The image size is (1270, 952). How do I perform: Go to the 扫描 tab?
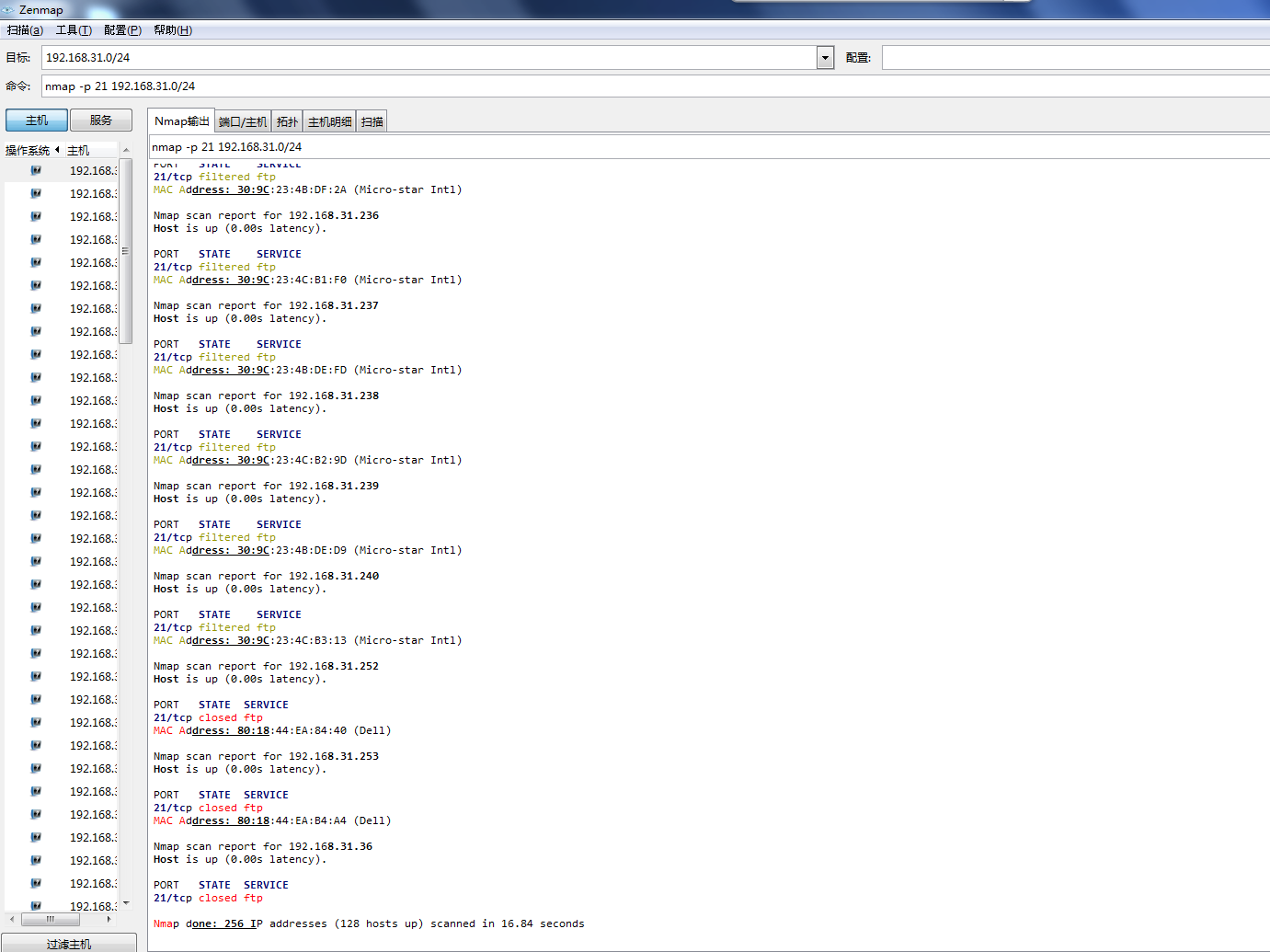click(372, 121)
